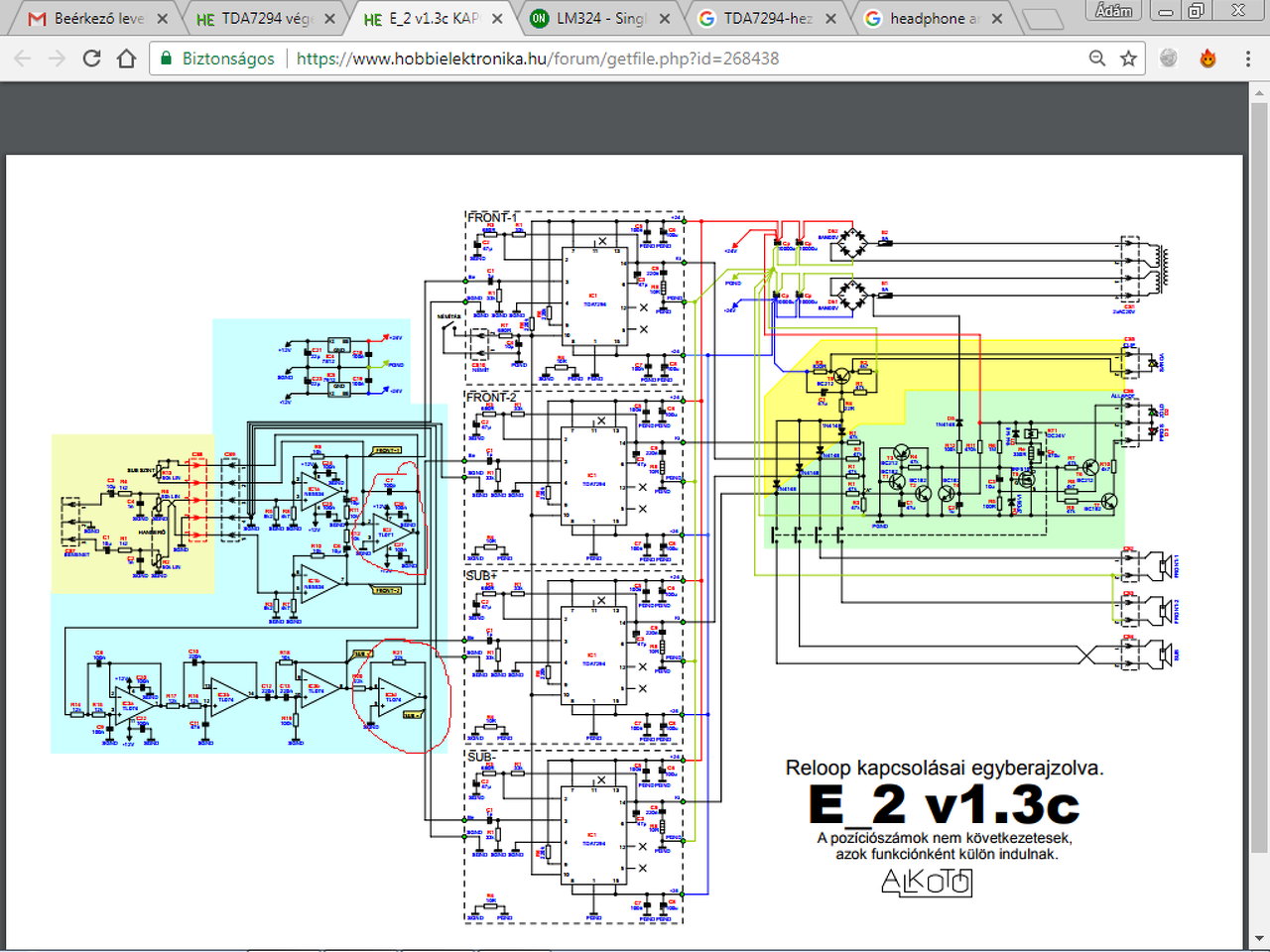The width and height of the screenshot is (1270, 952).
Task: Click the 'FRONT-1' label in schematic
Action: pyautogui.click(x=492, y=217)
